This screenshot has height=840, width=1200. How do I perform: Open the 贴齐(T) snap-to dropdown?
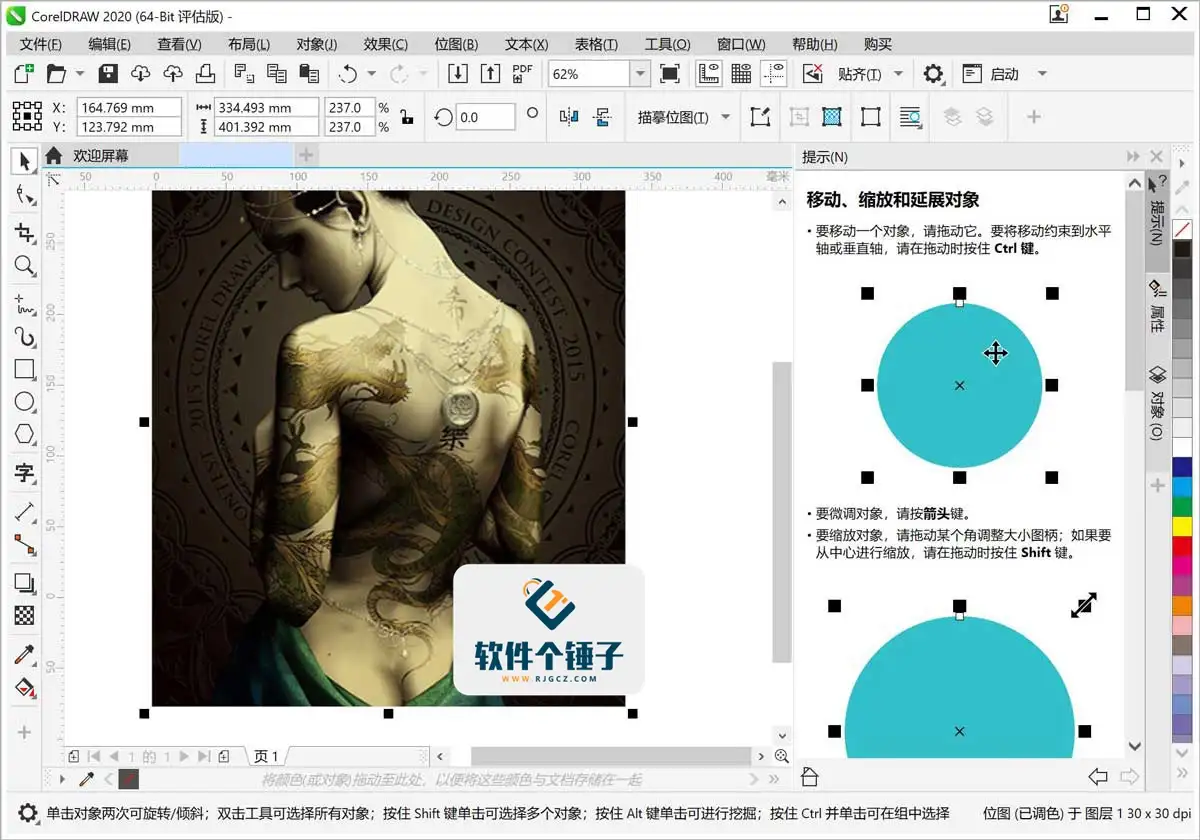point(898,74)
